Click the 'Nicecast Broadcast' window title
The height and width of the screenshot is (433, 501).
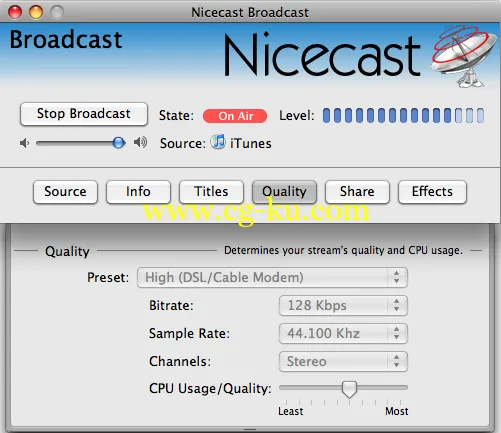click(250, 13)
